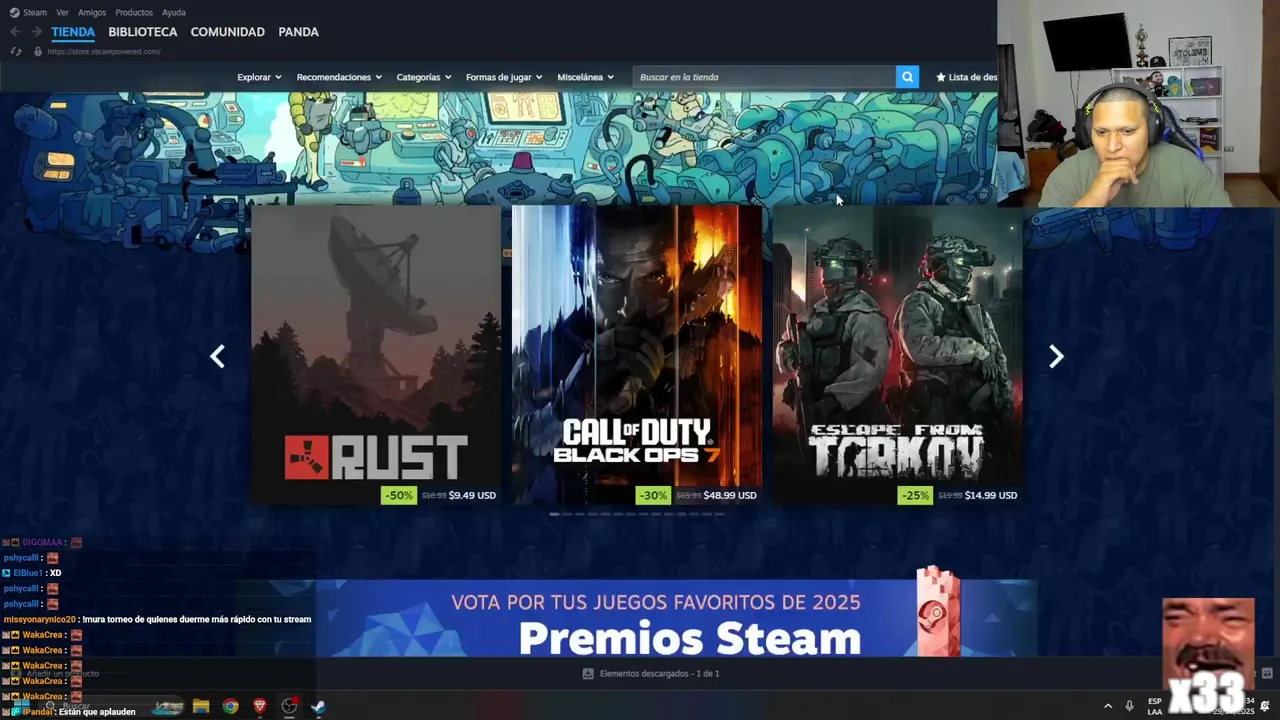Click the $14.99 USD price
This screenshot has width=1280, height=720.
[x=991, y=495]
